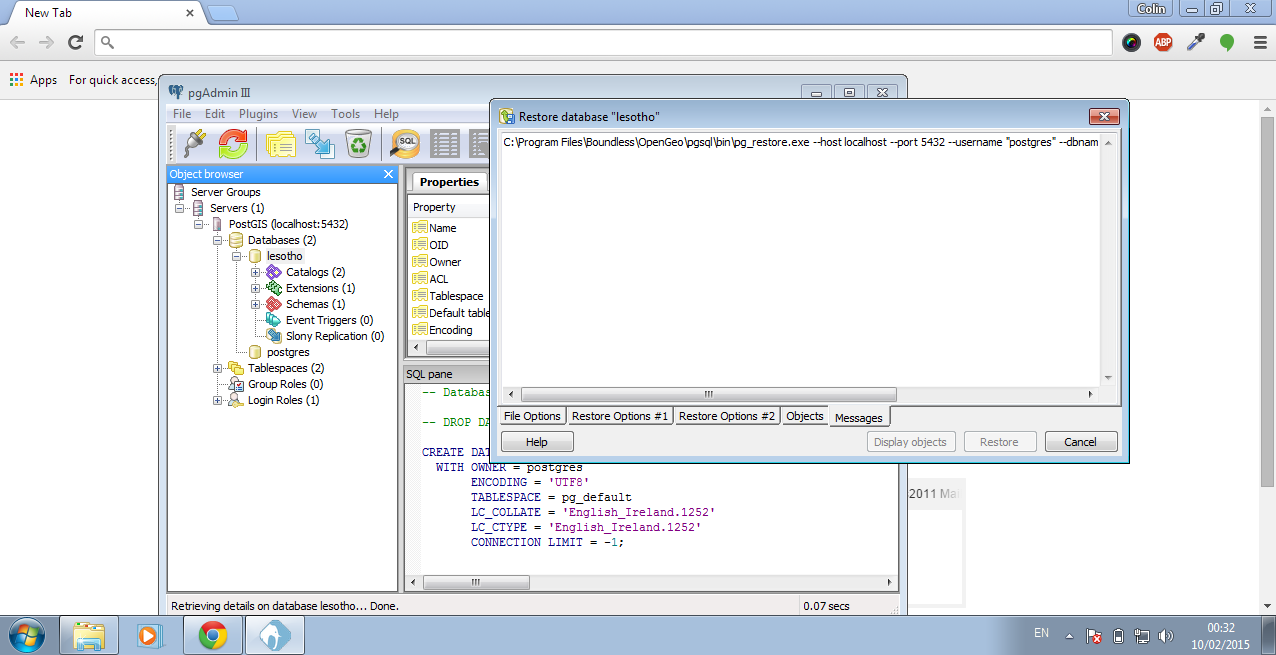Collapse the PostGIS server node
Screen dimensions: 1276x655
coord(199,224)
